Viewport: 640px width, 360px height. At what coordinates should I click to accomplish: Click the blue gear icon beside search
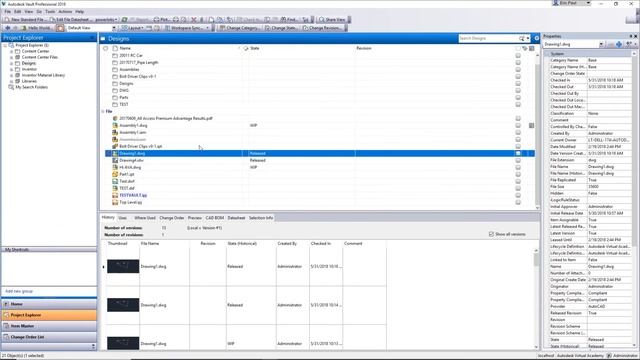(x=536, y=38)
